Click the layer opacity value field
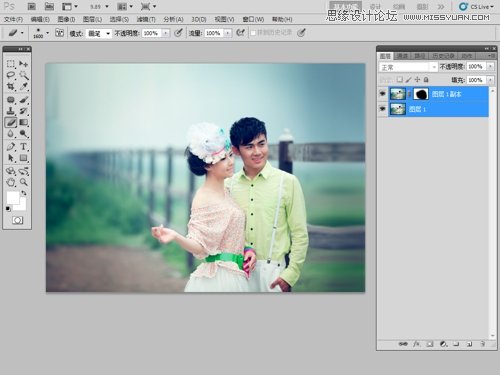This screenshot has height=375, width=500. [476, 67]
